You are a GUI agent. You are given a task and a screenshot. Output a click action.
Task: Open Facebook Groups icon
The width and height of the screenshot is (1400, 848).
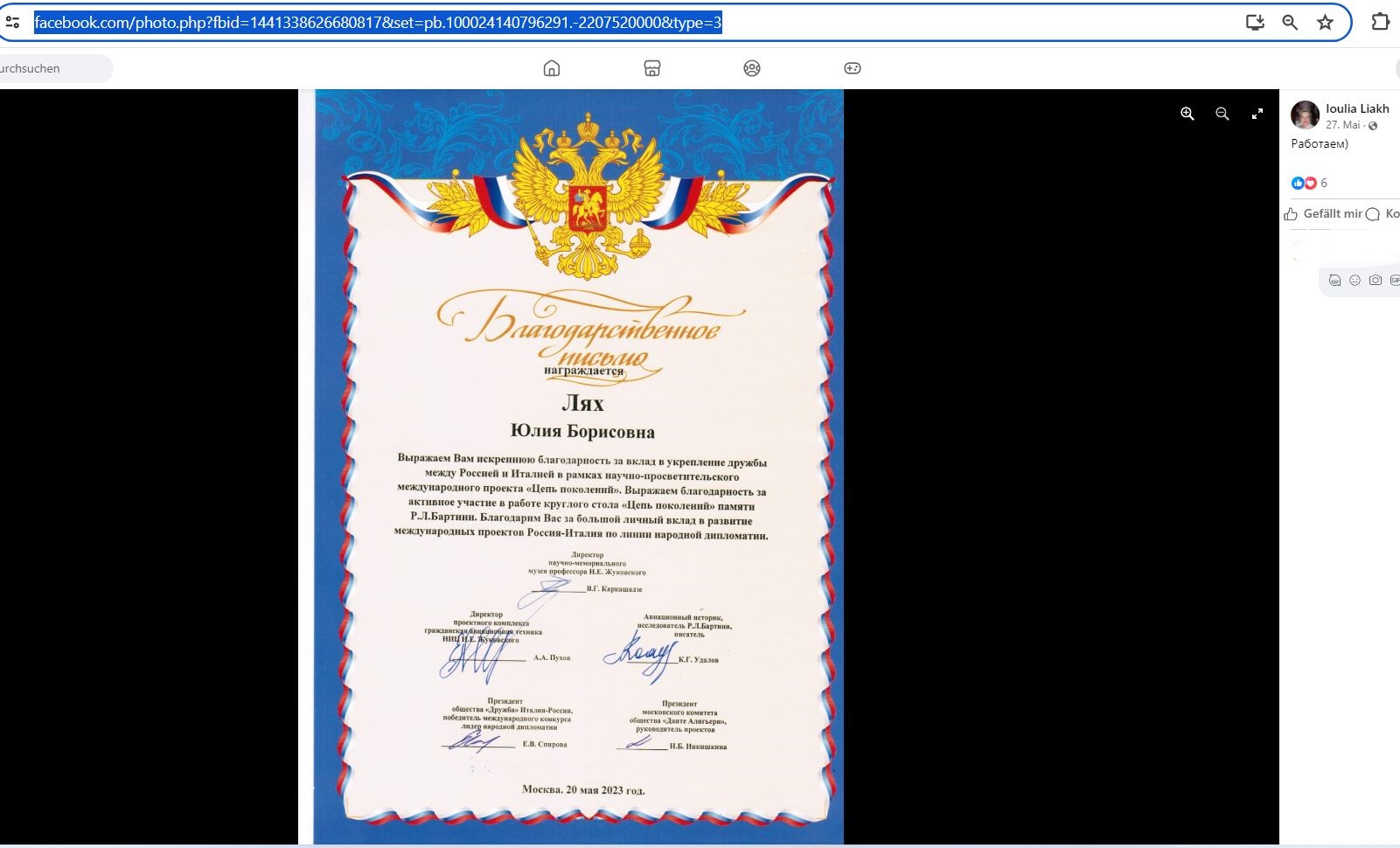752,68
